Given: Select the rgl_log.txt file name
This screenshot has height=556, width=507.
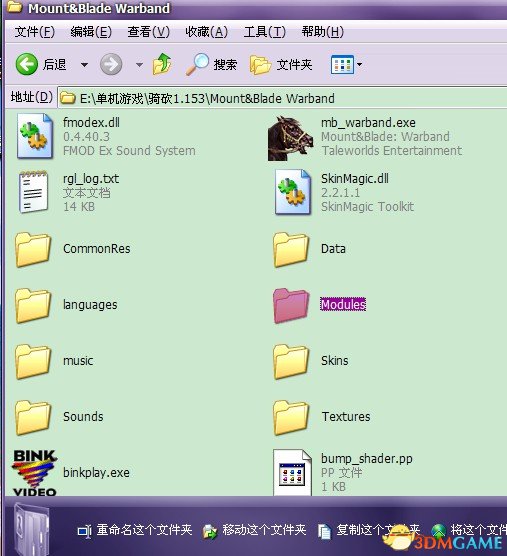Looking at the screenshot, I should pyautogui.click(x=91, y=178).
